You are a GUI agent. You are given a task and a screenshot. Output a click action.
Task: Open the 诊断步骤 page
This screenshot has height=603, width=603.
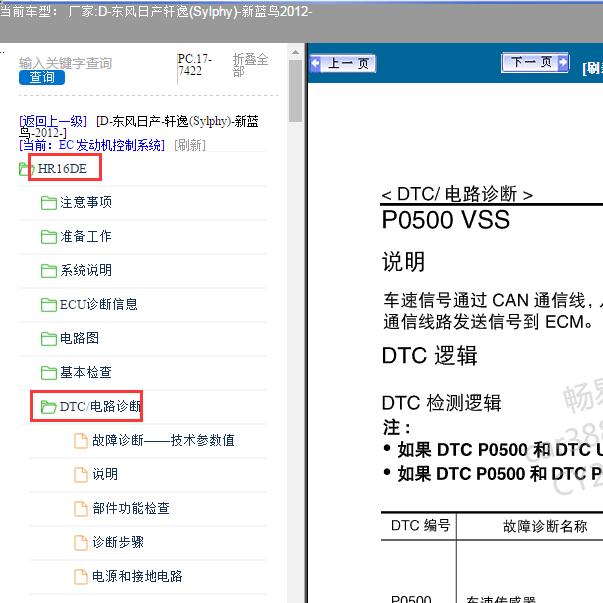click(x=118, y=542)
